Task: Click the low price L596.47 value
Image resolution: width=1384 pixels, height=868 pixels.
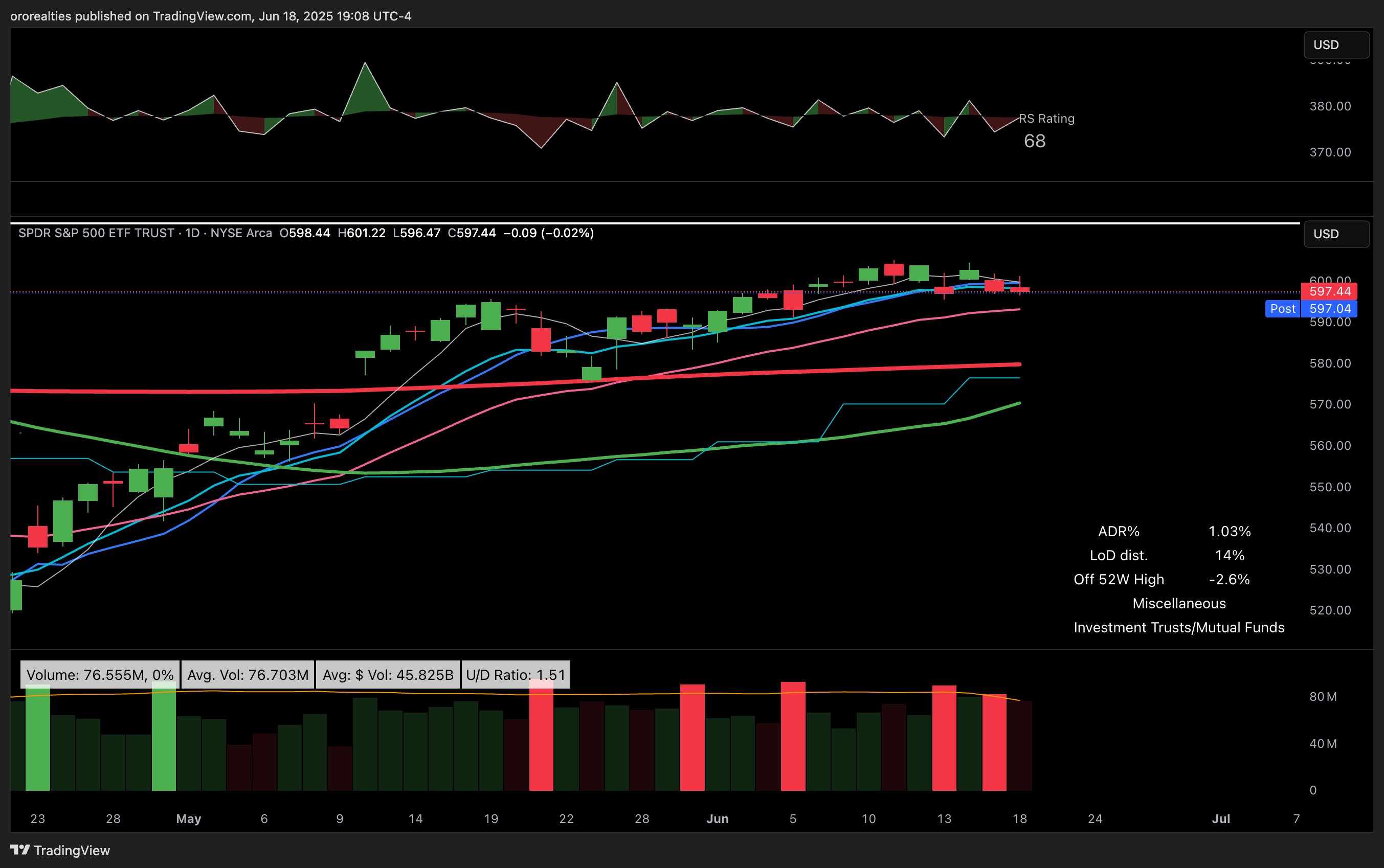Action: point(417,233)
